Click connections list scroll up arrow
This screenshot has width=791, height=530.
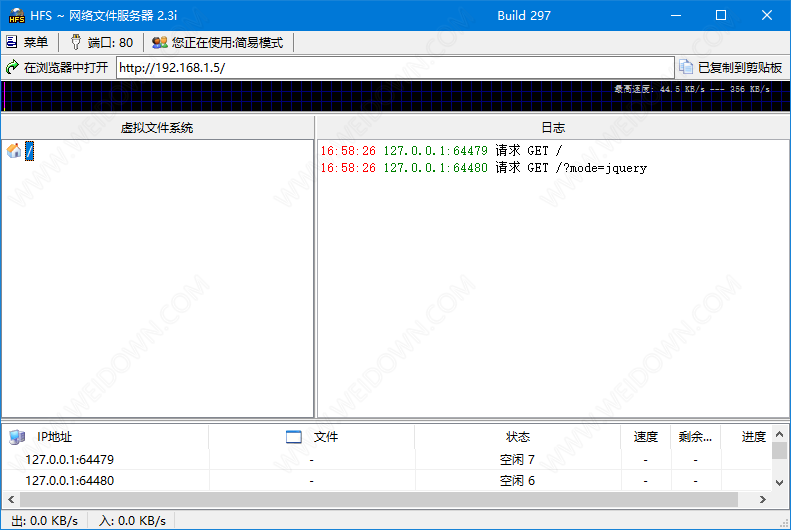779,434
